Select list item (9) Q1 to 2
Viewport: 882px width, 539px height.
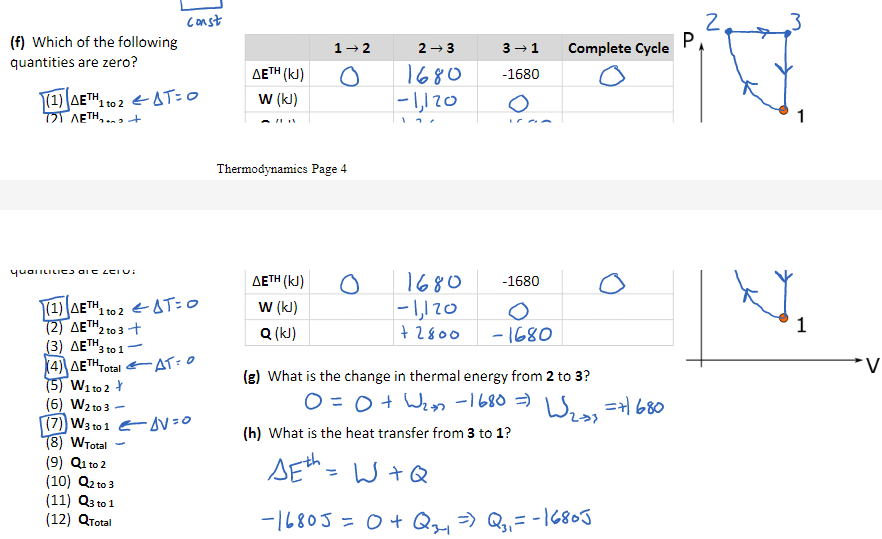pos(76,463)
